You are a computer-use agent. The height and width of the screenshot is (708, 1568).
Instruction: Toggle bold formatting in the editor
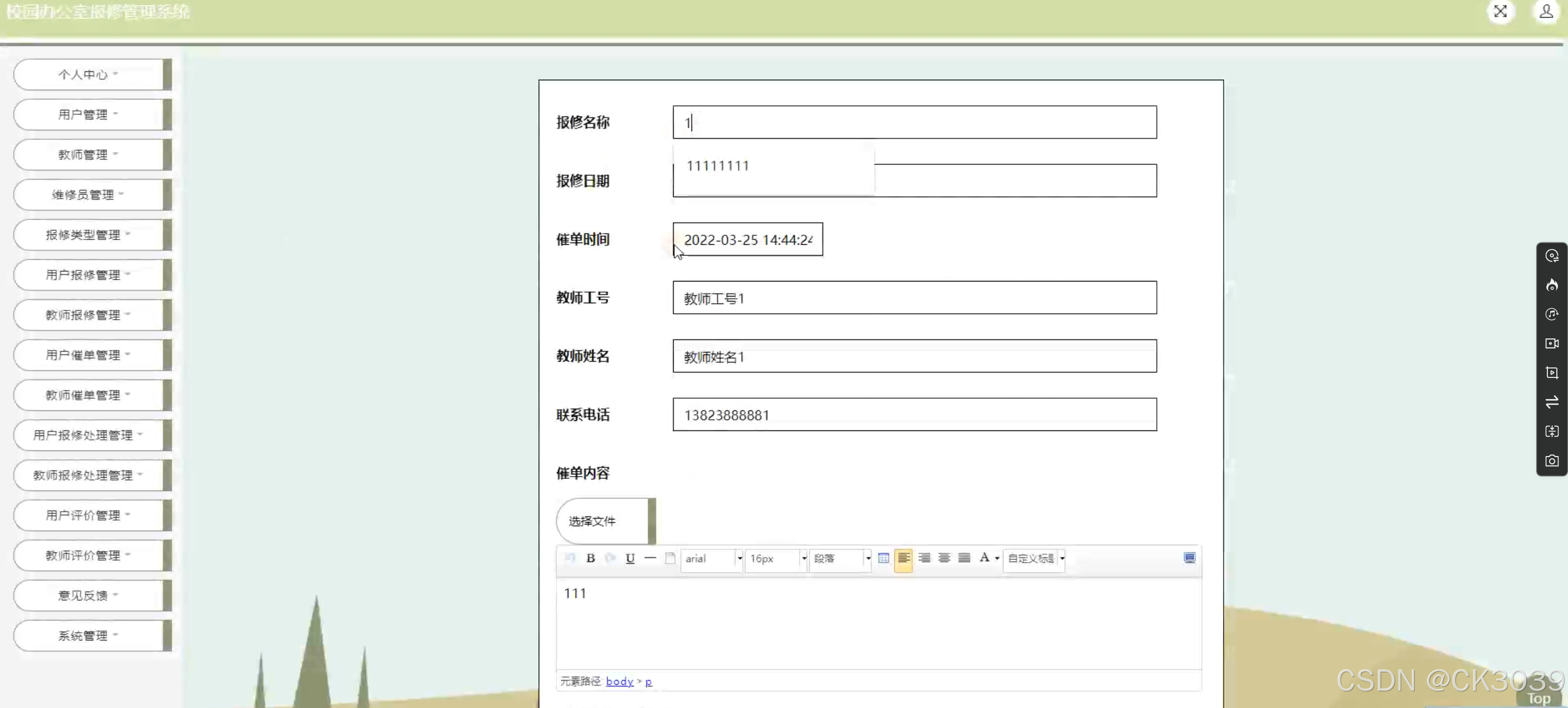point(591,558)
